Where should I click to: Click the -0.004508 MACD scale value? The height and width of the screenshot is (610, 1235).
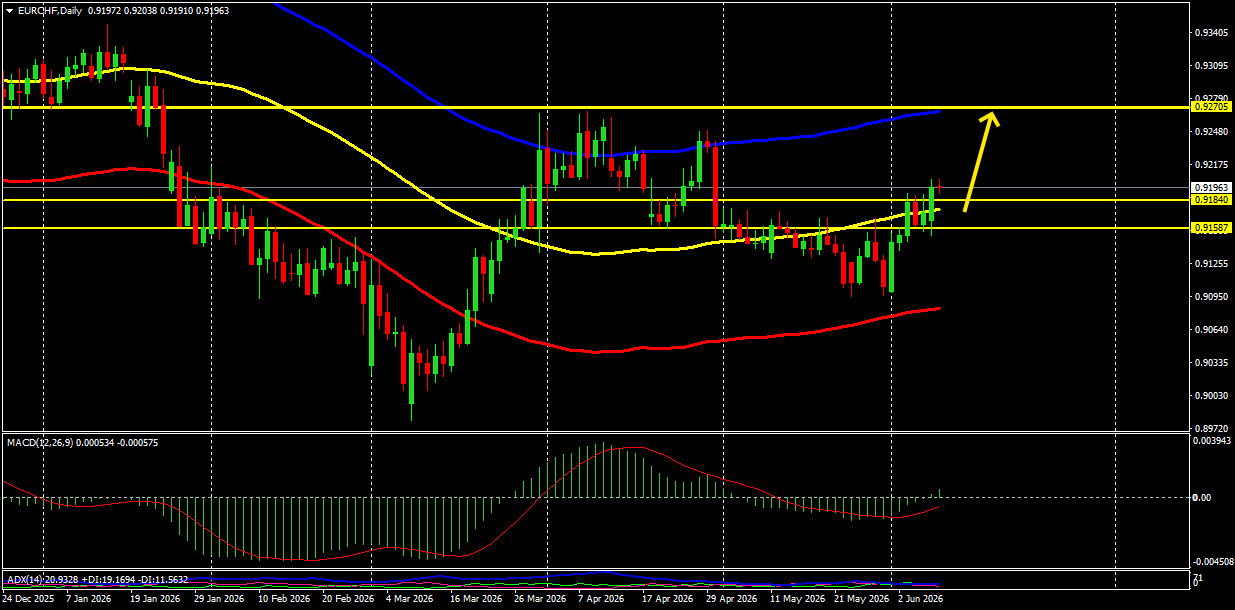click(x=1213, y=562)
